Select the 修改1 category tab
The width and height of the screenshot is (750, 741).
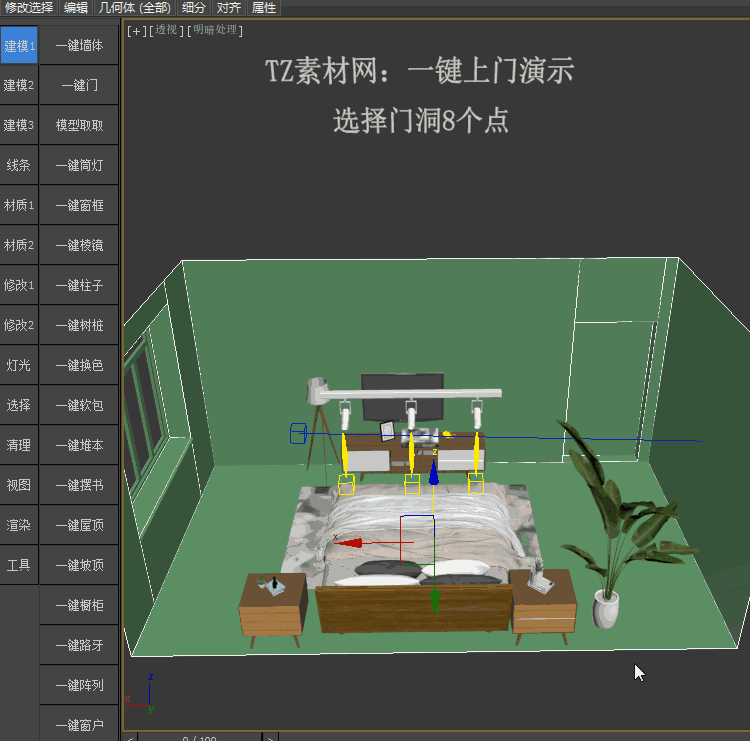pos(19,285)
